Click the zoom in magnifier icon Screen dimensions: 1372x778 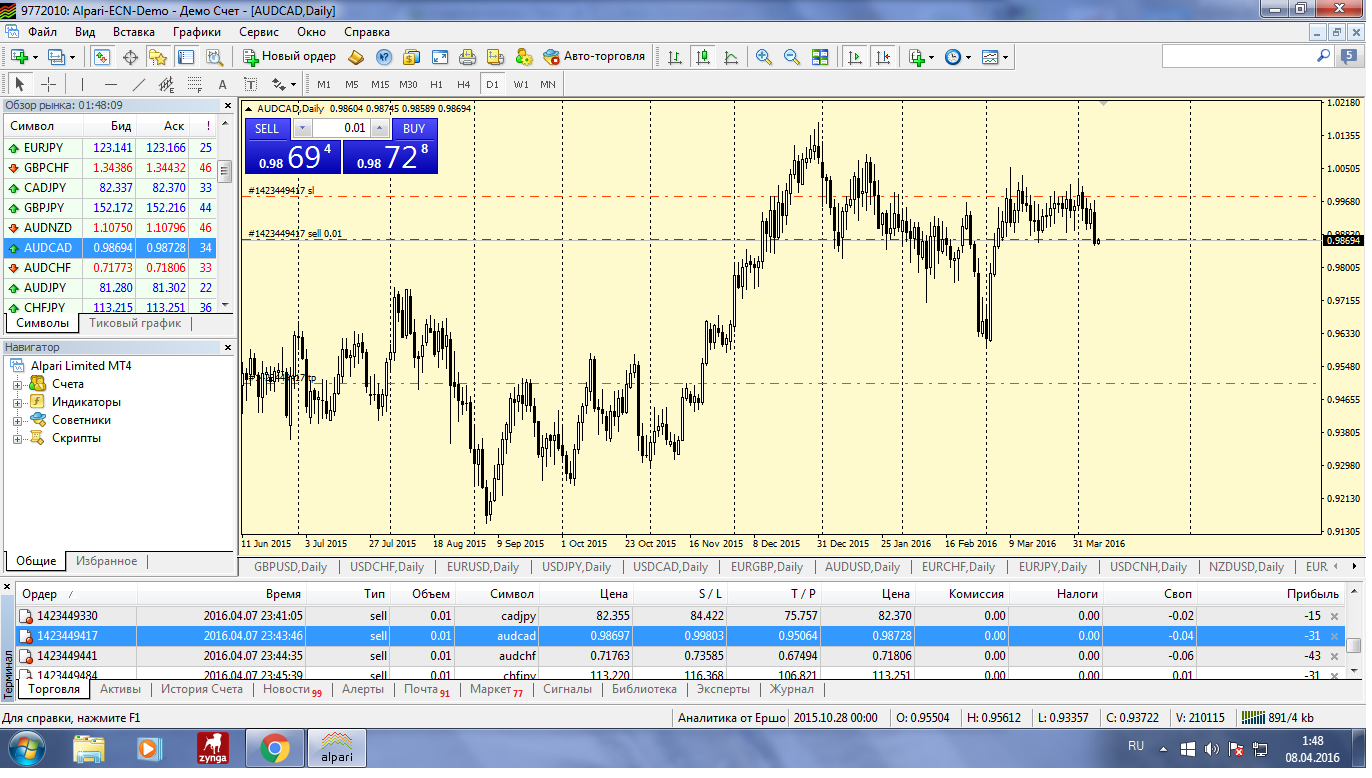click(x=764, y=57)
